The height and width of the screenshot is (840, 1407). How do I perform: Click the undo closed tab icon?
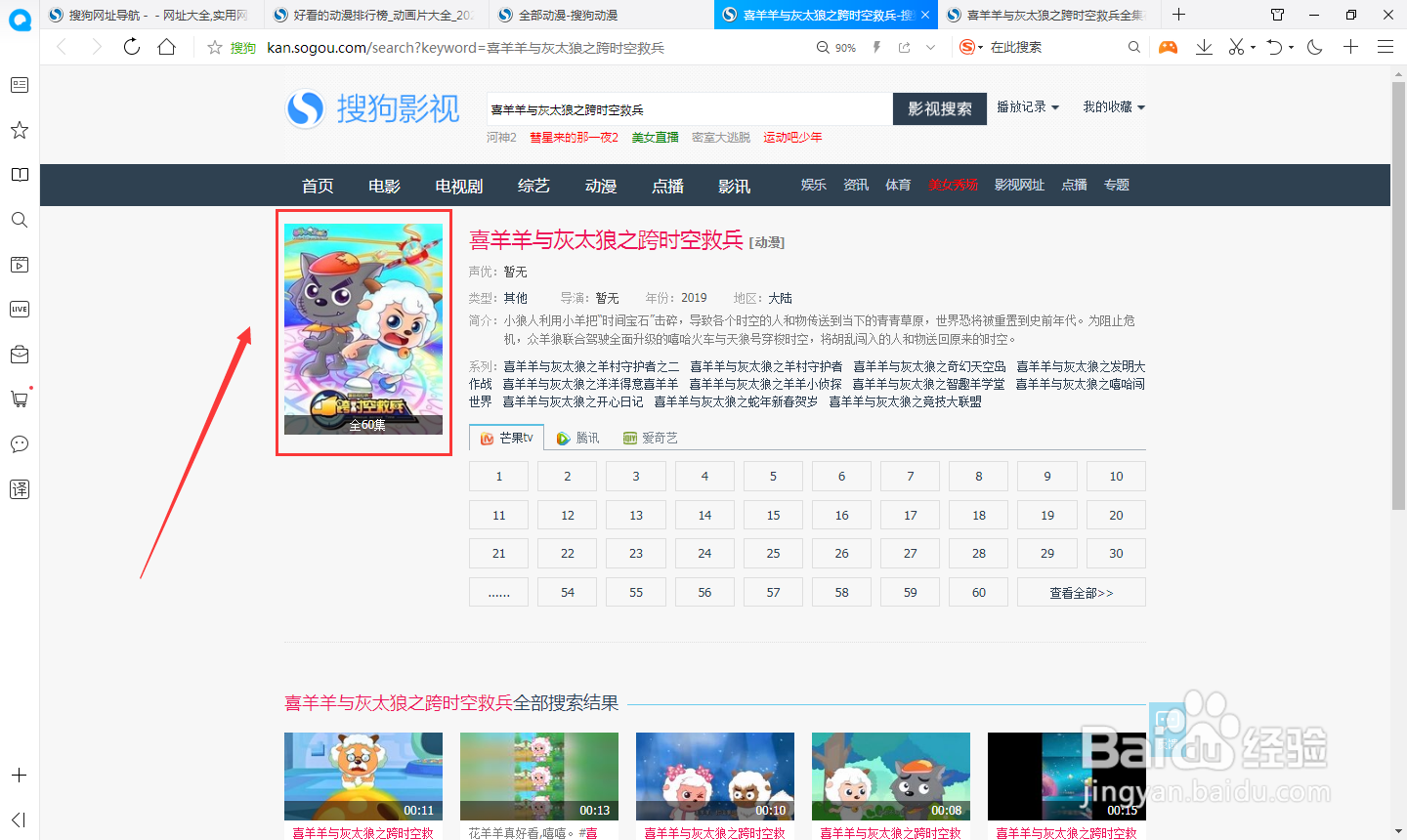click(x=1274, y=47)
